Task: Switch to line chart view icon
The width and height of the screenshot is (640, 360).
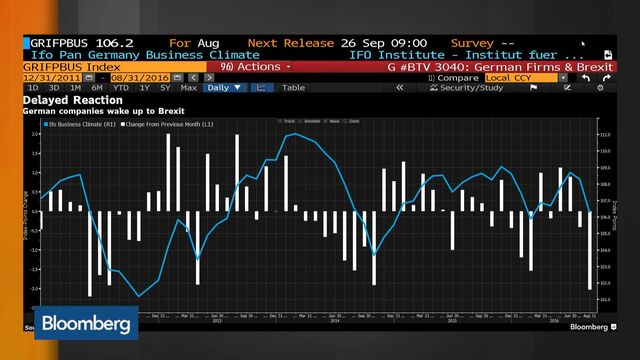Action: (261, 88)
